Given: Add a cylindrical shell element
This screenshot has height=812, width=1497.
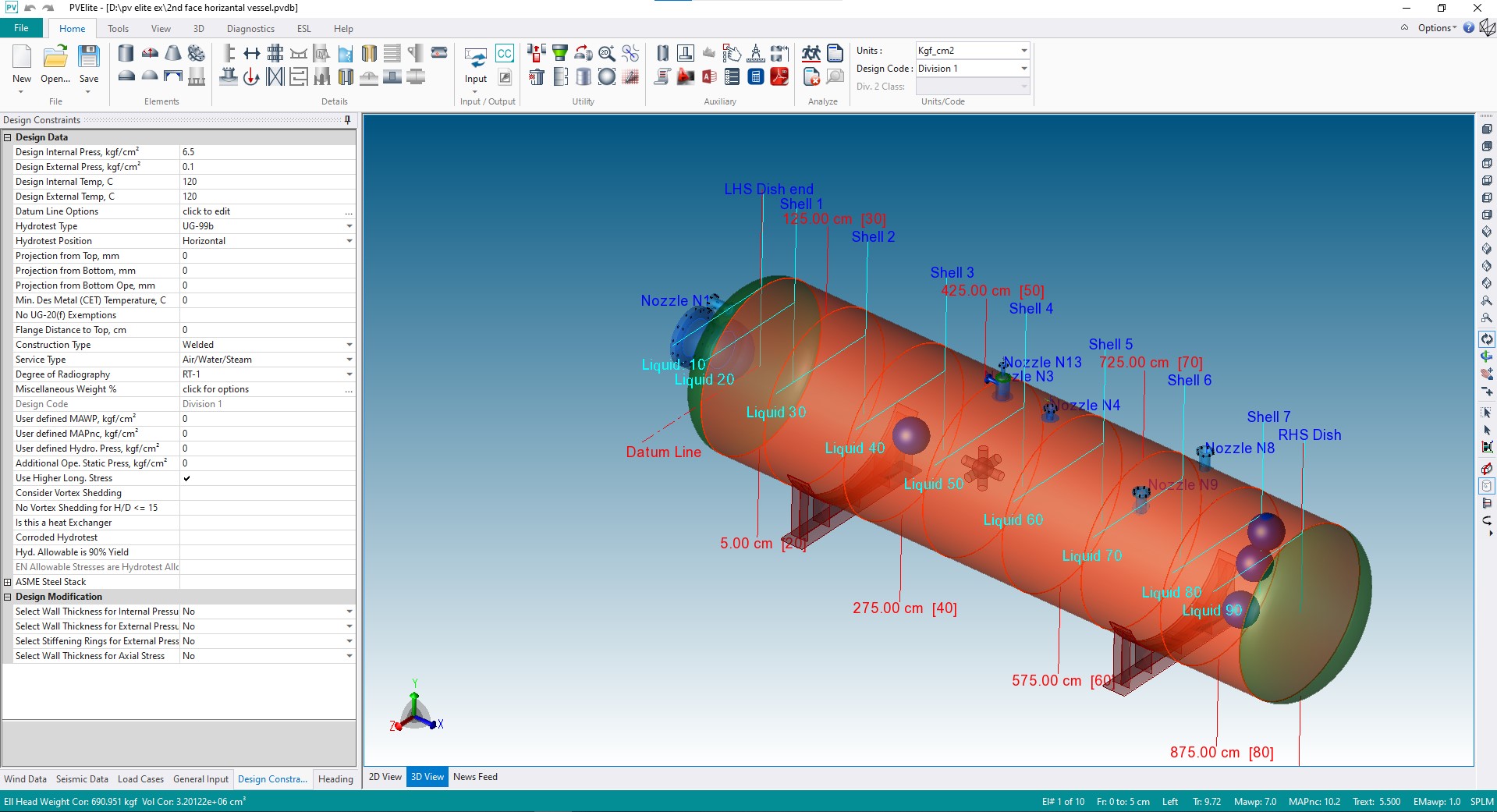Looking at the screenshot, I should click(x=126, y=53).
